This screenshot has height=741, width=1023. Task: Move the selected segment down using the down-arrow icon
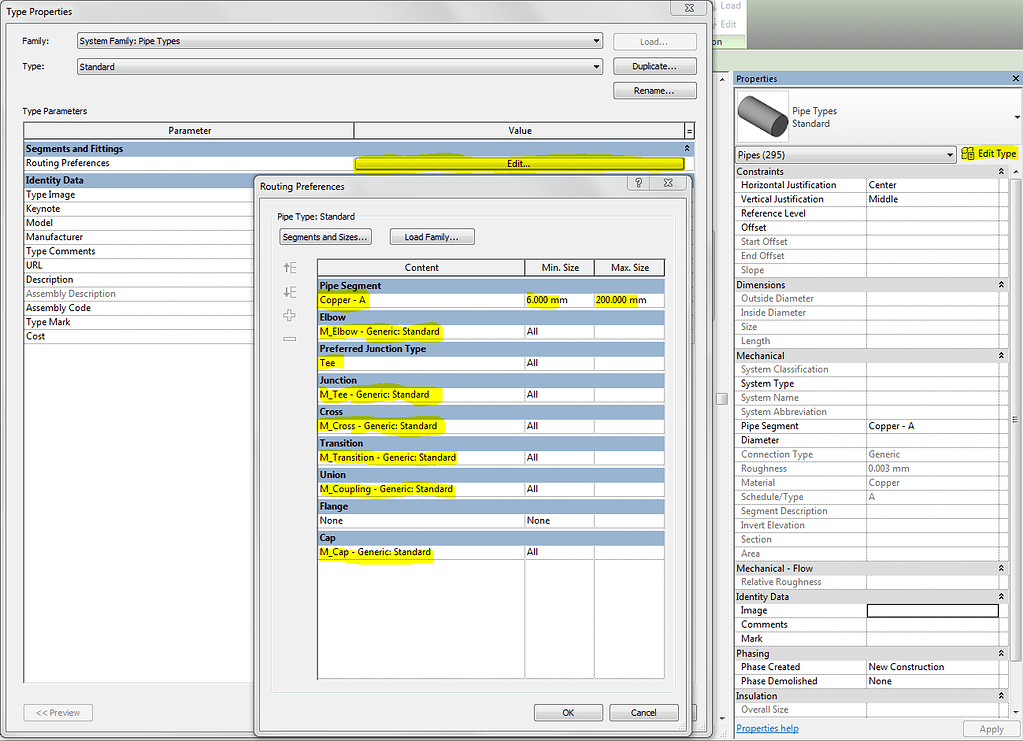pyautogui.click(x=289, y=290)
